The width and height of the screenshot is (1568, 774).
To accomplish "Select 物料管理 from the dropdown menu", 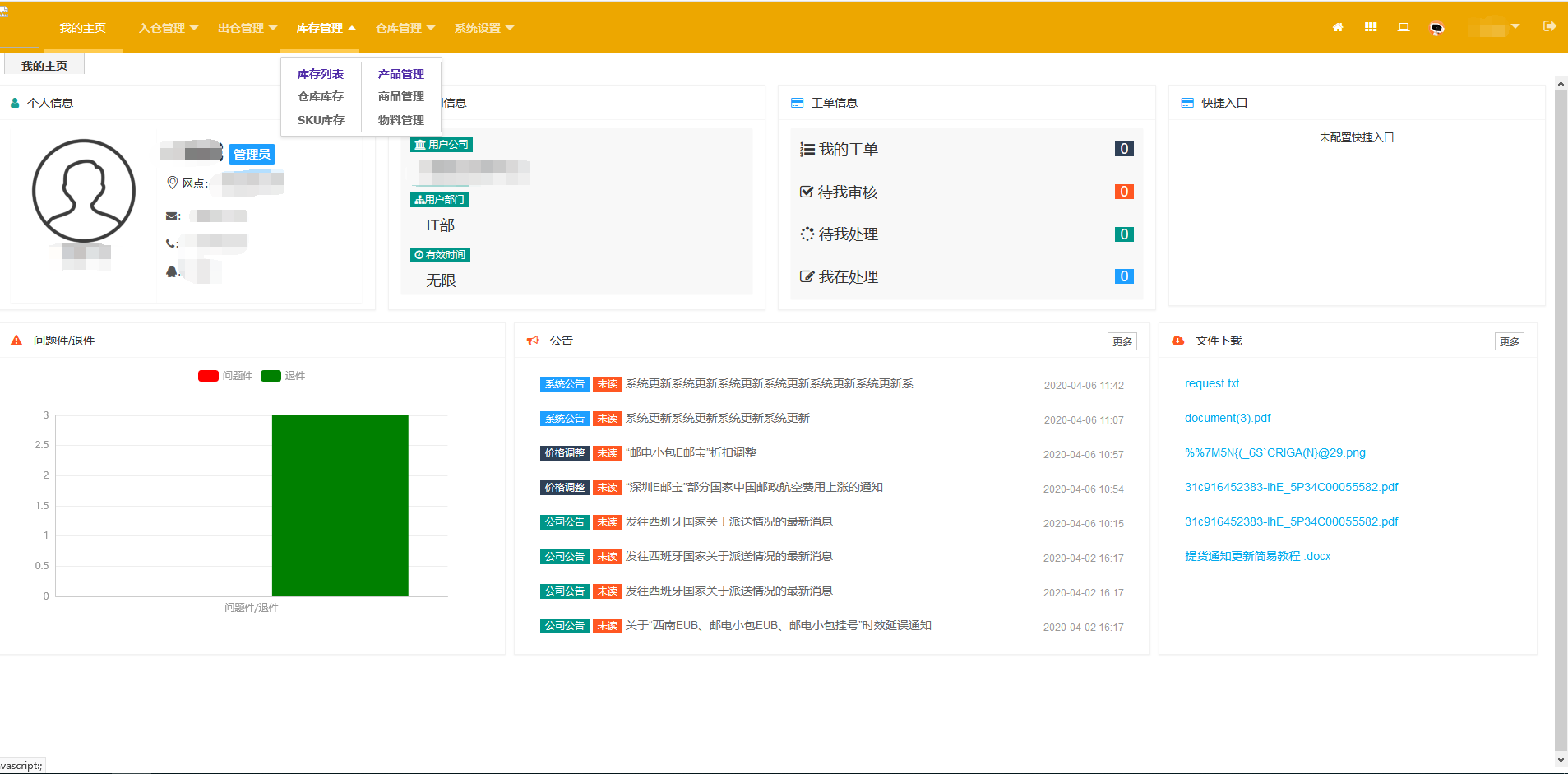I will click(401, 120).
